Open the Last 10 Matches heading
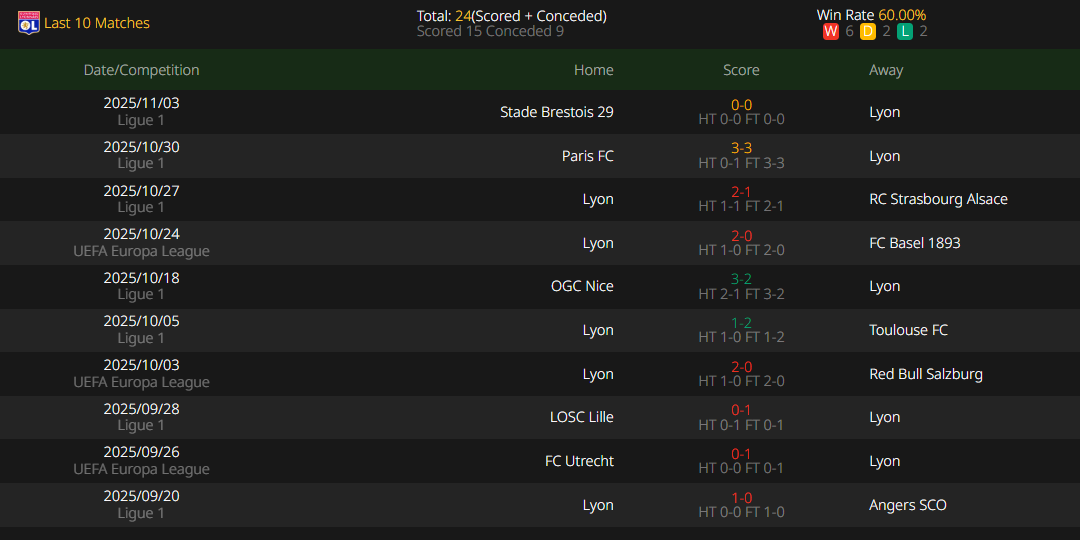This screenshot has height=540, width=1080. pos(97,23)
